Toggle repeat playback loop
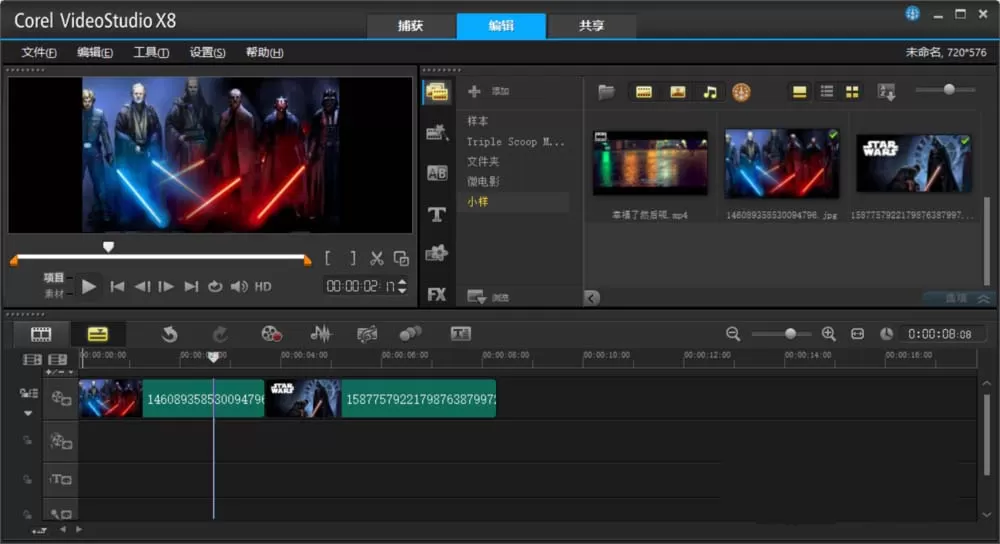Screen dimensions: 1000x544 point(215,286)
